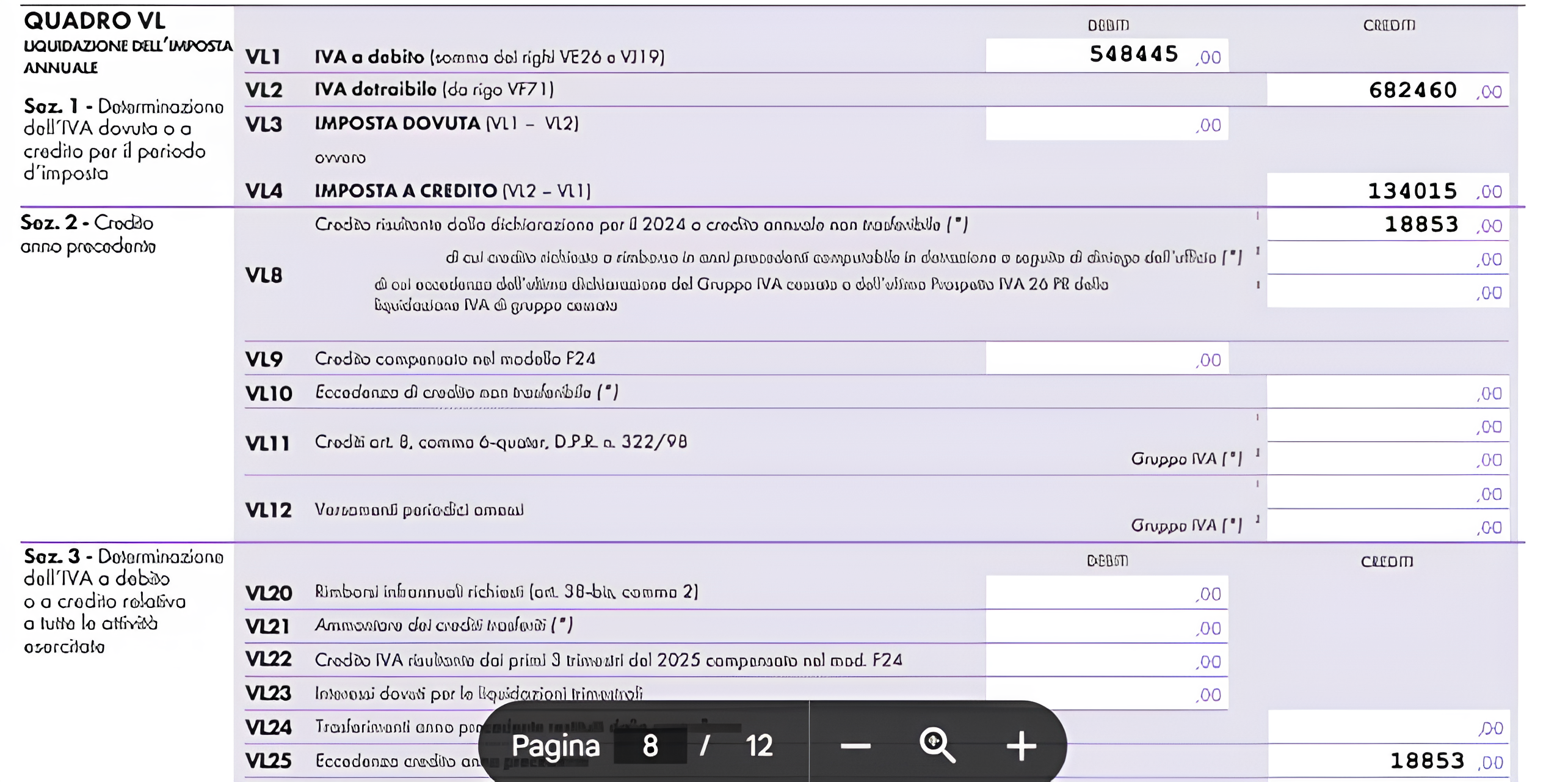
Task: Click the zoom out minus icon
Action: coord(855,746)
